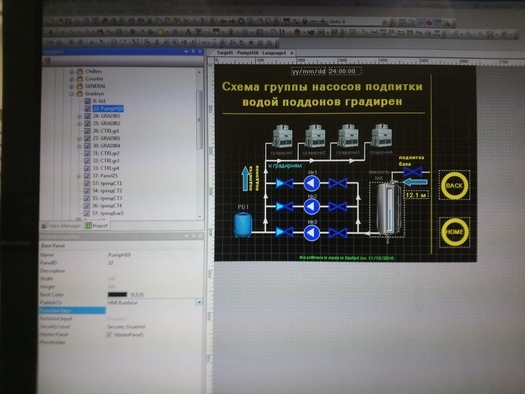Screen dimensions: 525x394
Task: Expand the GENERAL folder
Action: 71,86
